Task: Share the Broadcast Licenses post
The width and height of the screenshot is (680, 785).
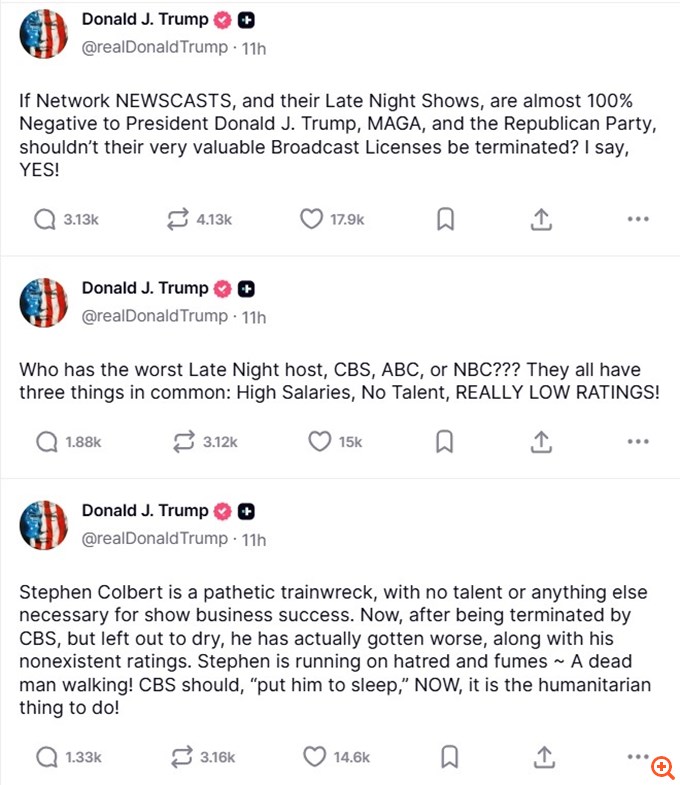Action: click(541, 219)
